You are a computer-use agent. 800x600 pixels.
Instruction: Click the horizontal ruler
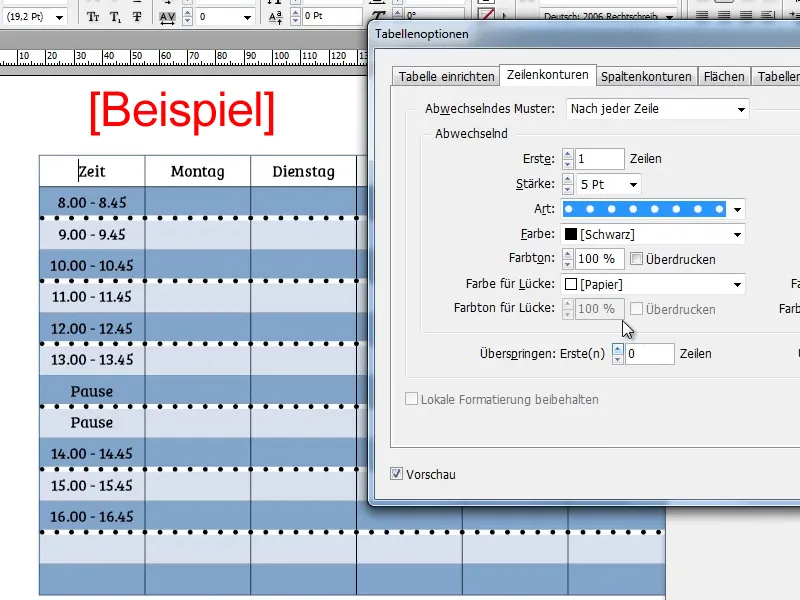pos(184,57)
